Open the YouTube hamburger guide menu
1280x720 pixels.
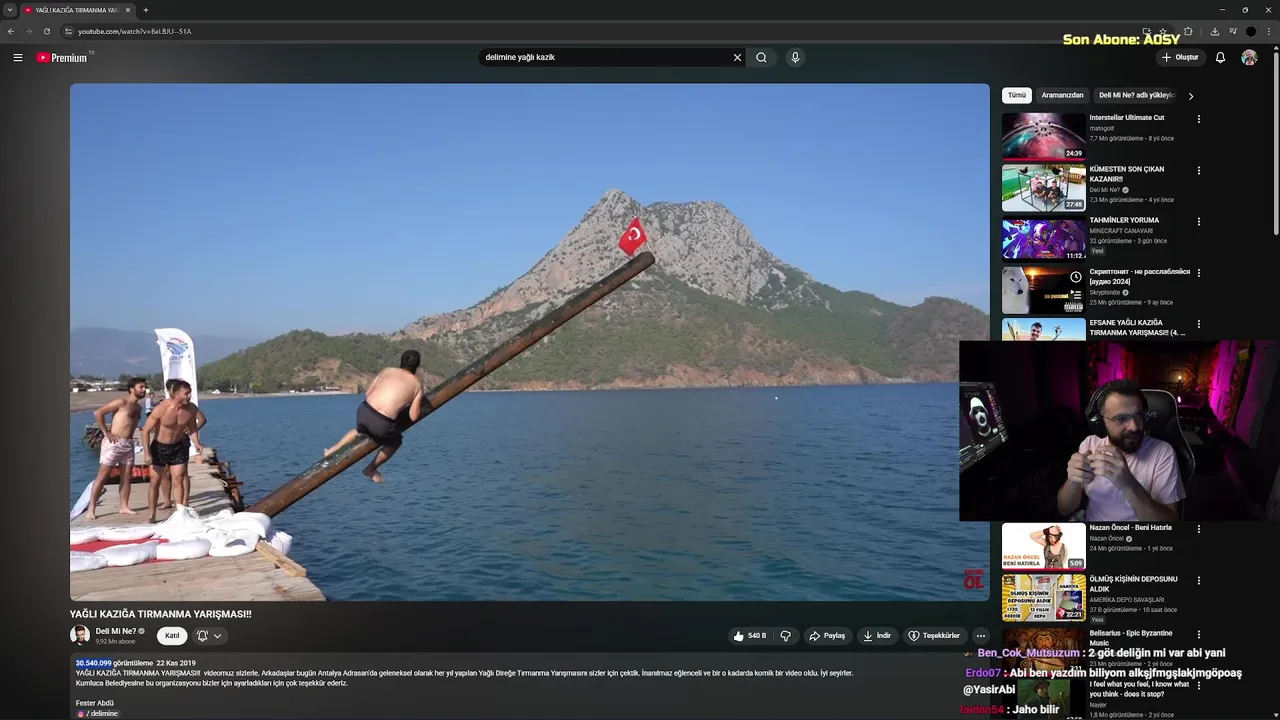point(18,58)
